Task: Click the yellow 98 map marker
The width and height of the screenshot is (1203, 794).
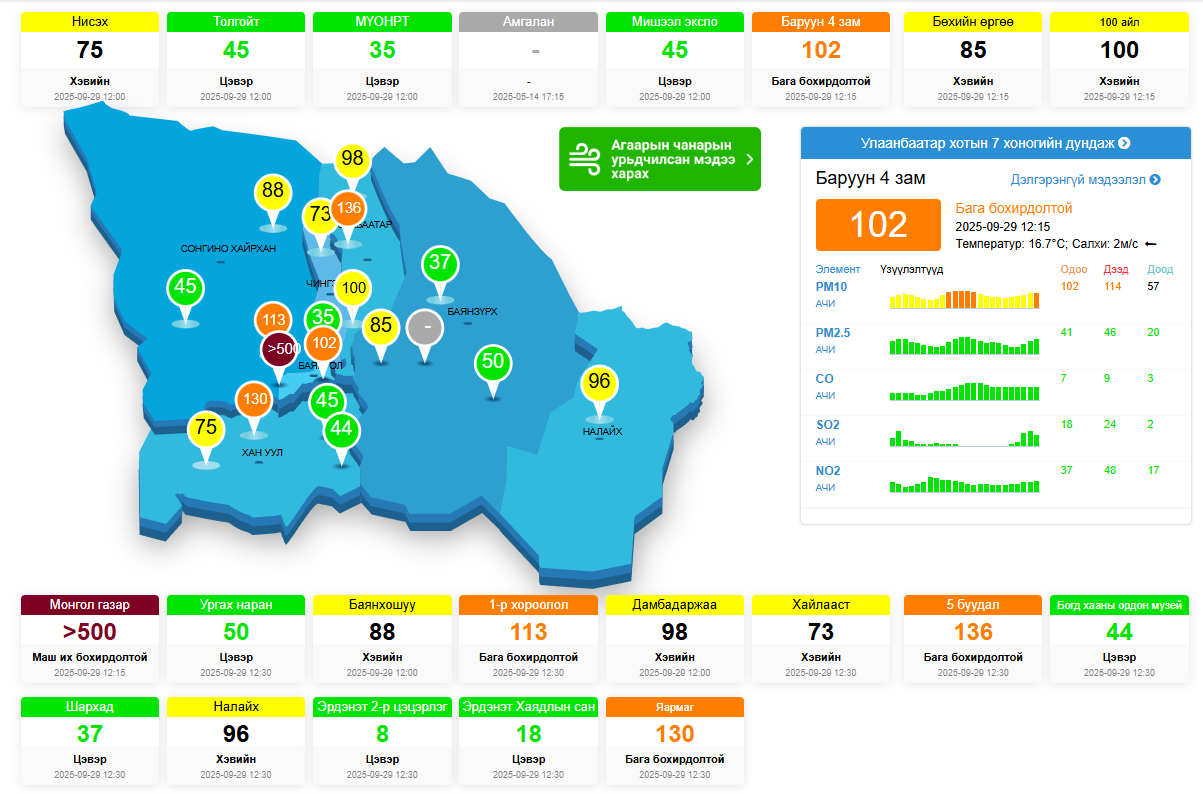Action: click(352, 159)
